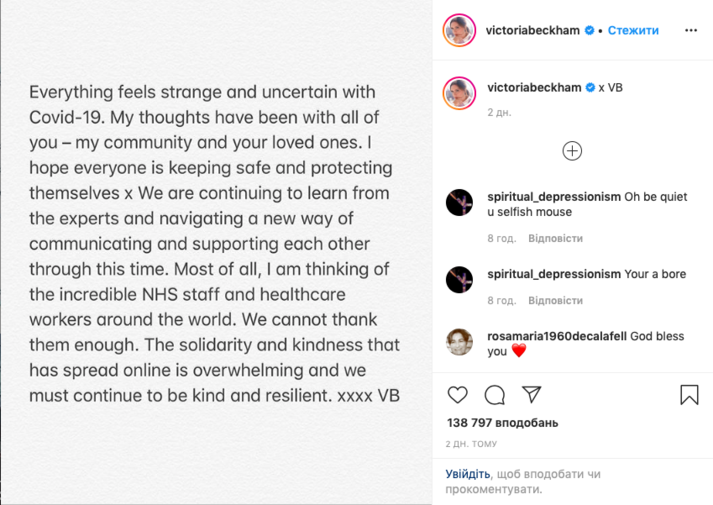Click the verified badge in the post header

589,30
